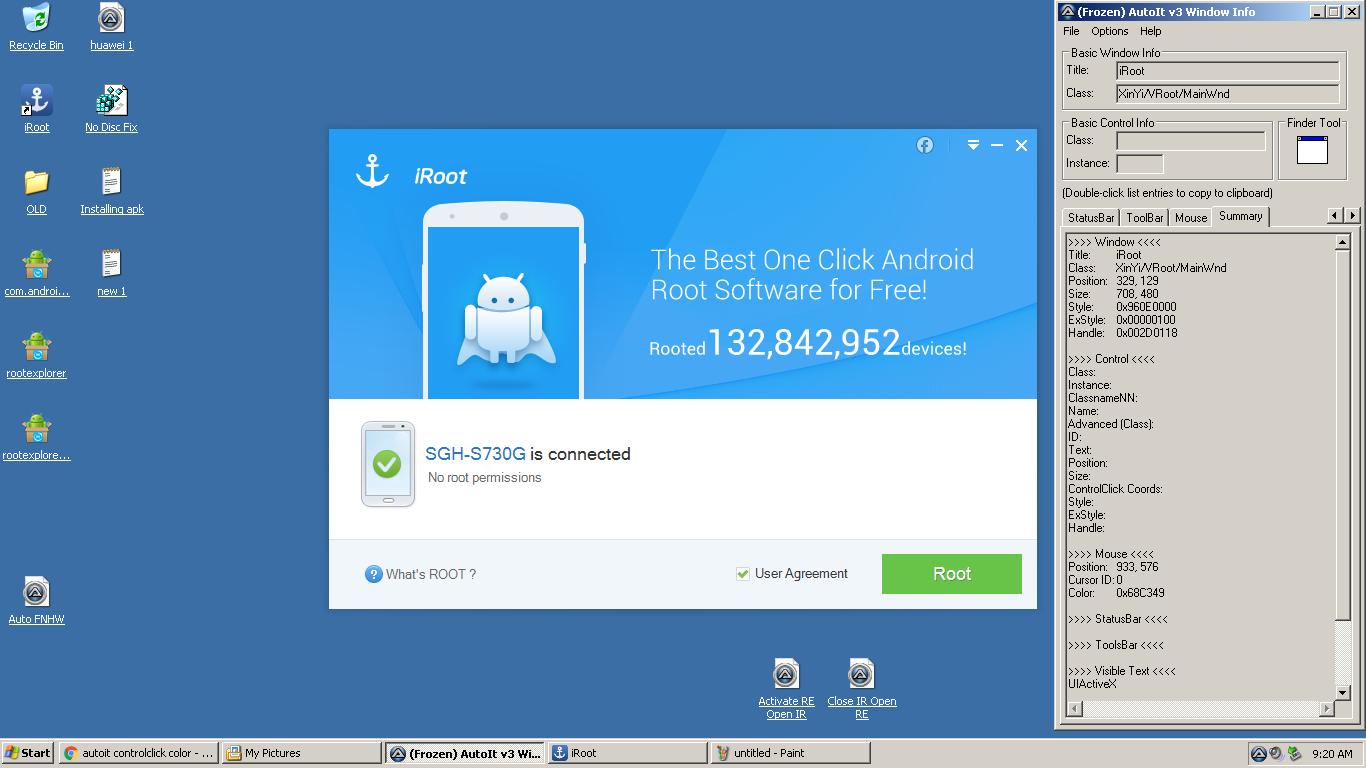Click the connected phone checkmark icon

click(x=387, y=463)
